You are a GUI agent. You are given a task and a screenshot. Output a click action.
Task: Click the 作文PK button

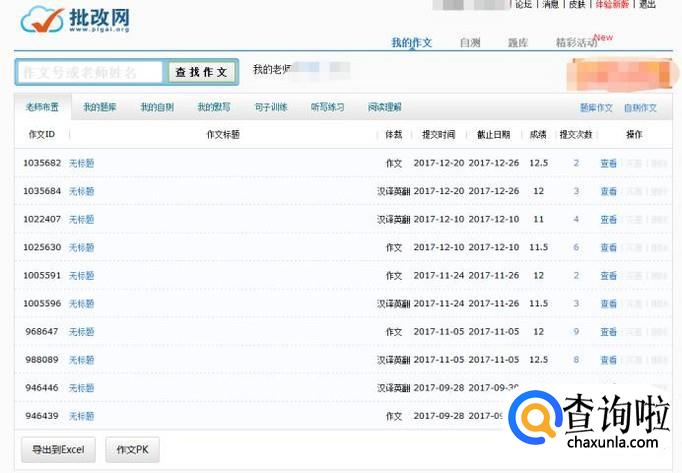click(x=132, y=450)
